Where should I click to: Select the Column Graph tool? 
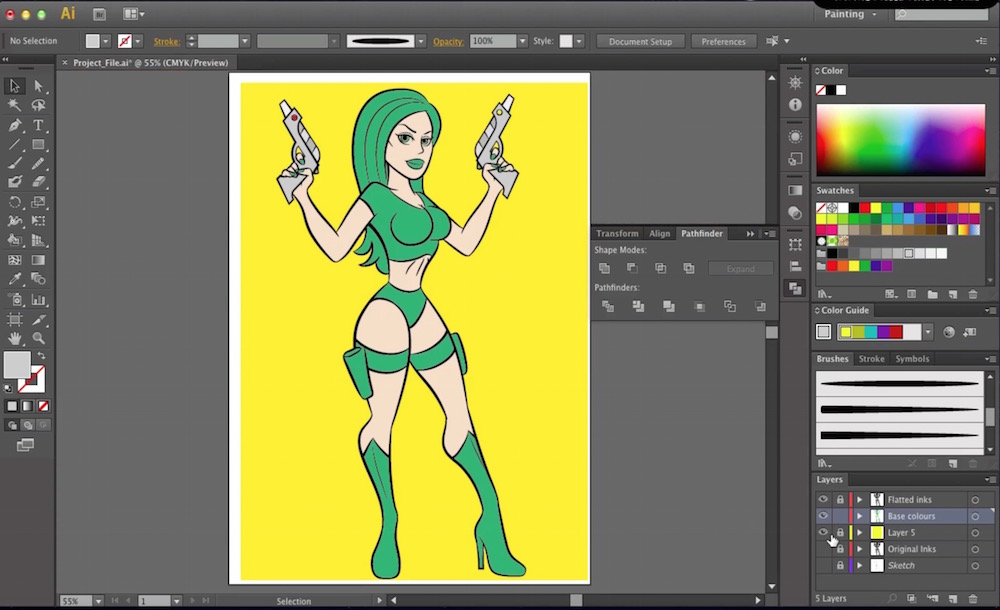point(38,299)
